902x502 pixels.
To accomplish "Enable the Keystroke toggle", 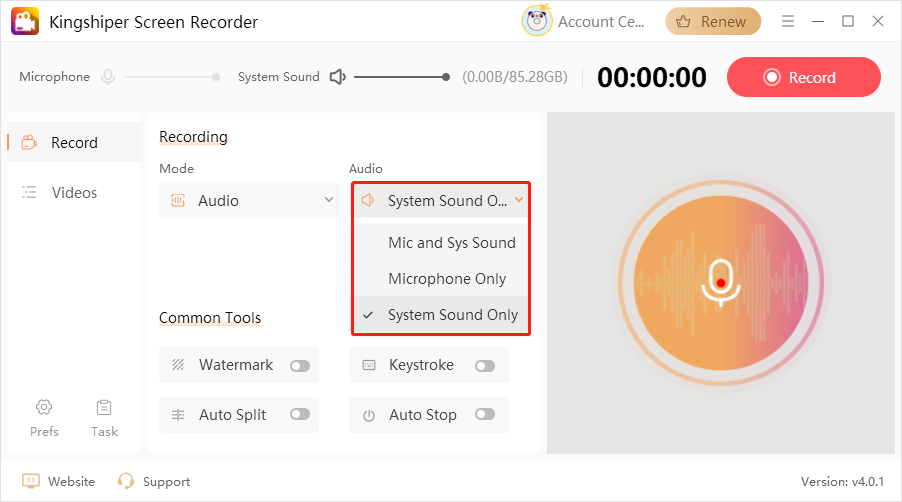I will click(x=485, y=366).
